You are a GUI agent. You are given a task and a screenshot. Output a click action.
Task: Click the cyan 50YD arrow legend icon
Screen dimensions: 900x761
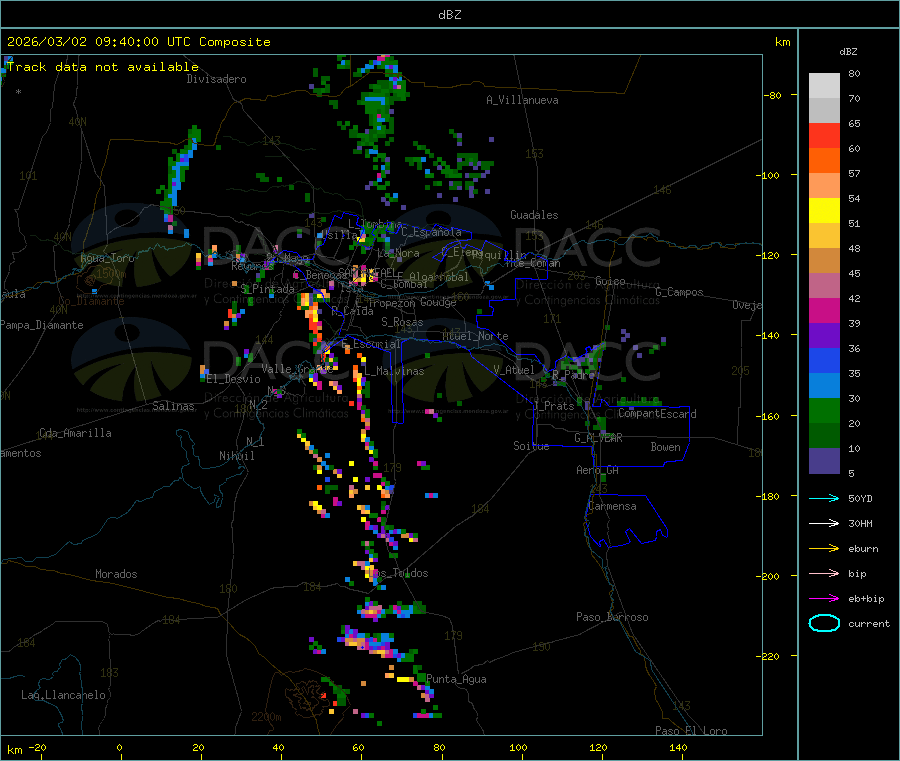(x=824, y=498)
